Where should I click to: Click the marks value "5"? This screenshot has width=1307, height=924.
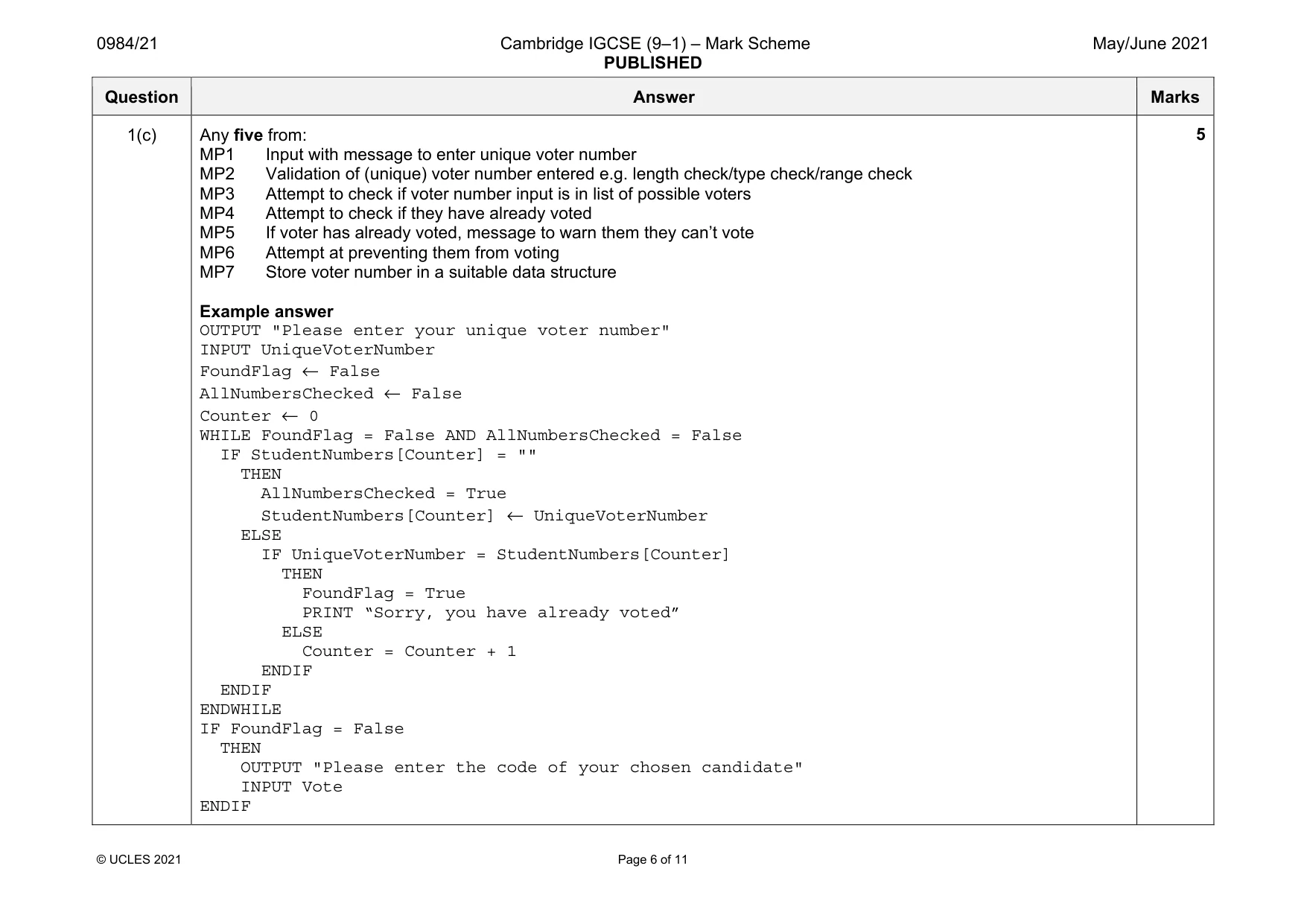1201,135
